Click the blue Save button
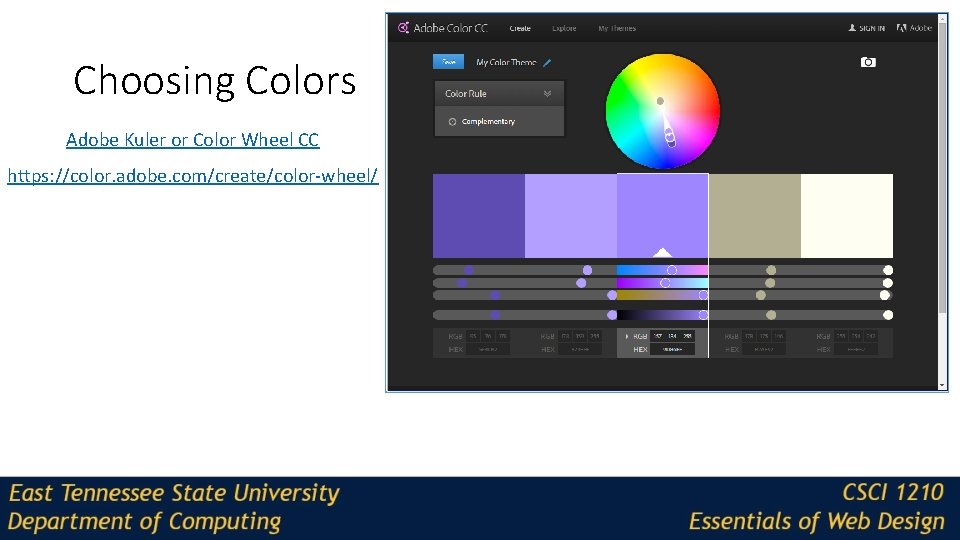Screen dimensions: 960x540 448,62
